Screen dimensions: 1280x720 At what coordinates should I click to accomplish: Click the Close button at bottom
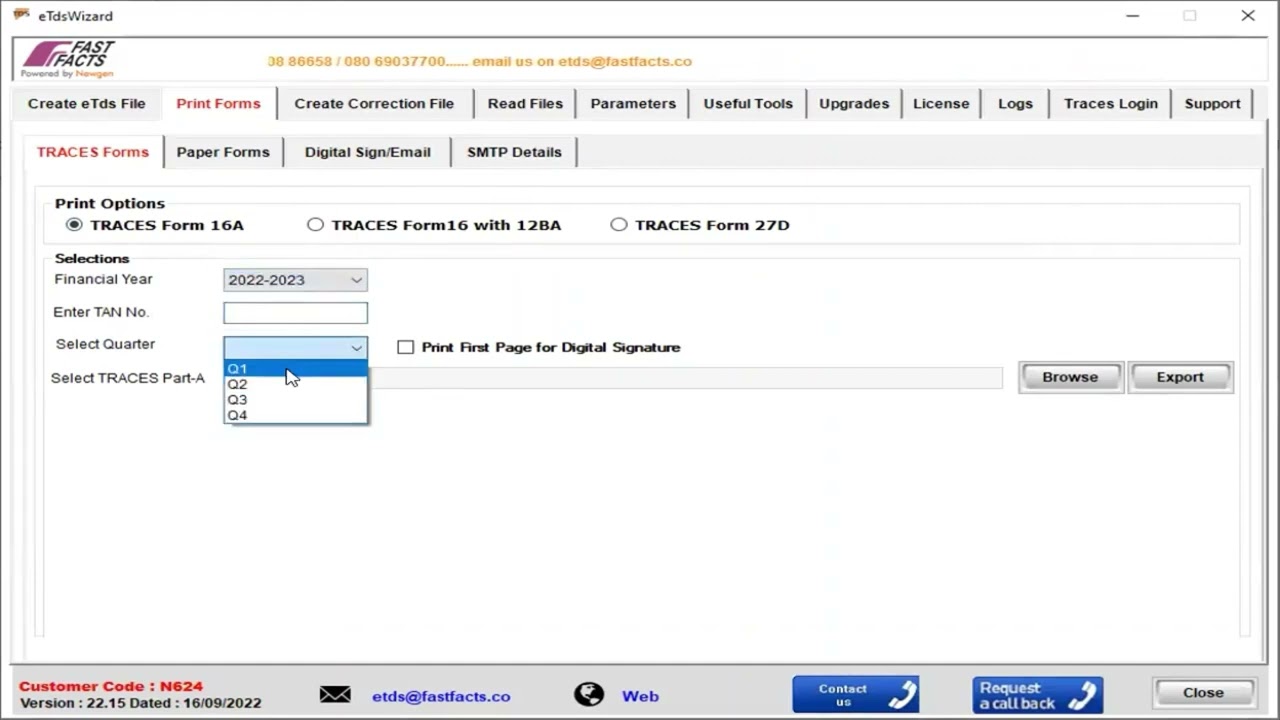pyautogui.click(x=1203, y=693)
